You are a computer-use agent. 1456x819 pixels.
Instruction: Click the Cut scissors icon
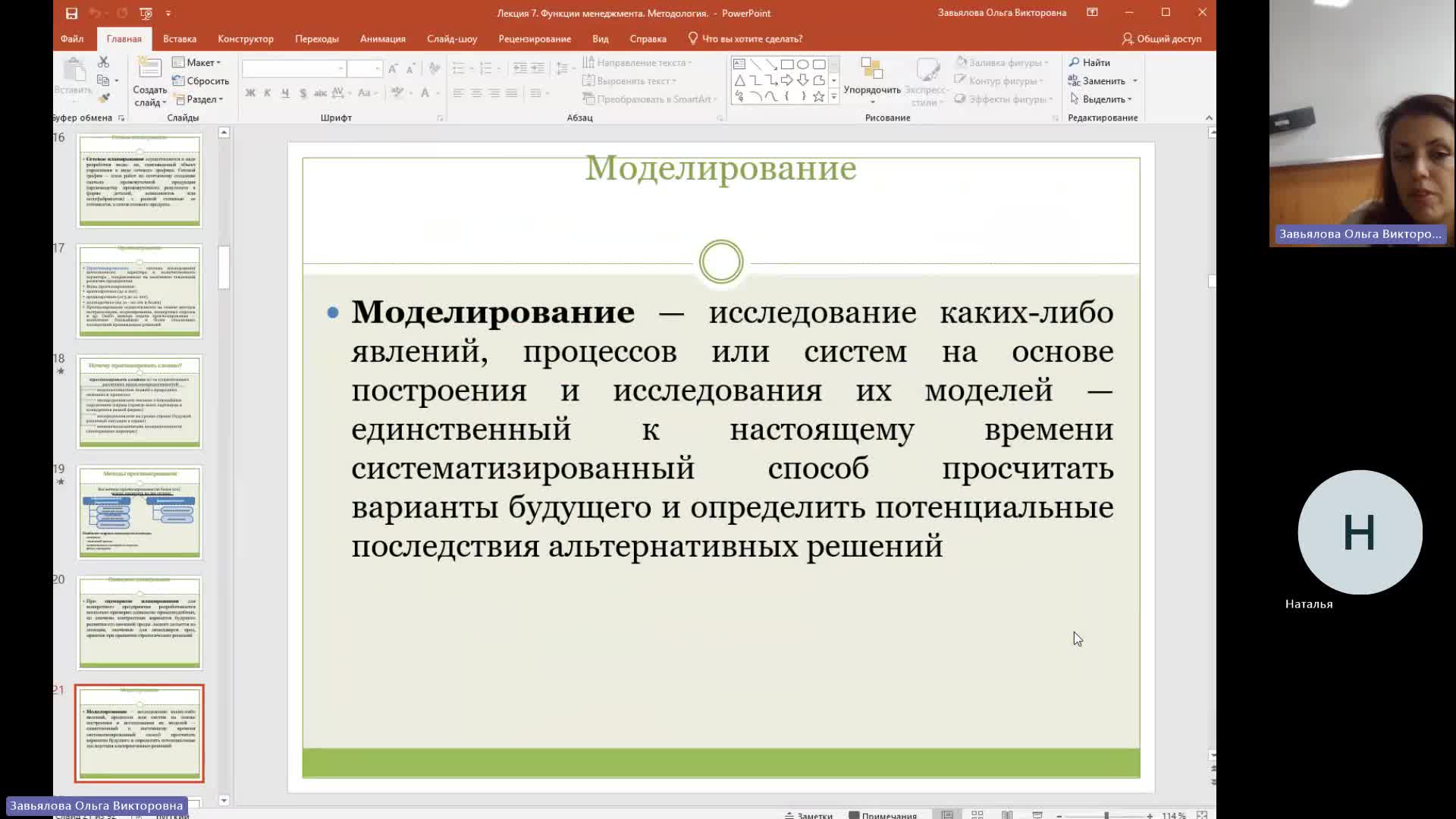104,62
